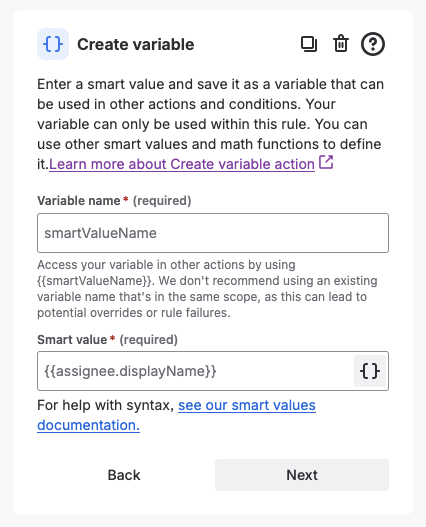The height and width of the screenshot is (527, 426).
Task: Open the smart values documentation link
Action: click(x=176, y=415)
